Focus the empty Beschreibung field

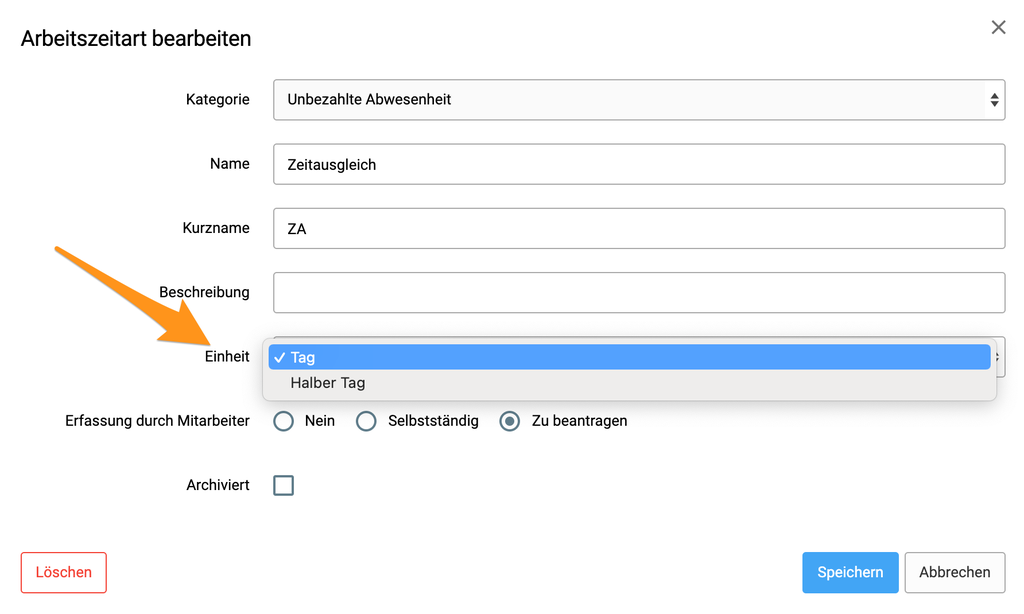639,293
